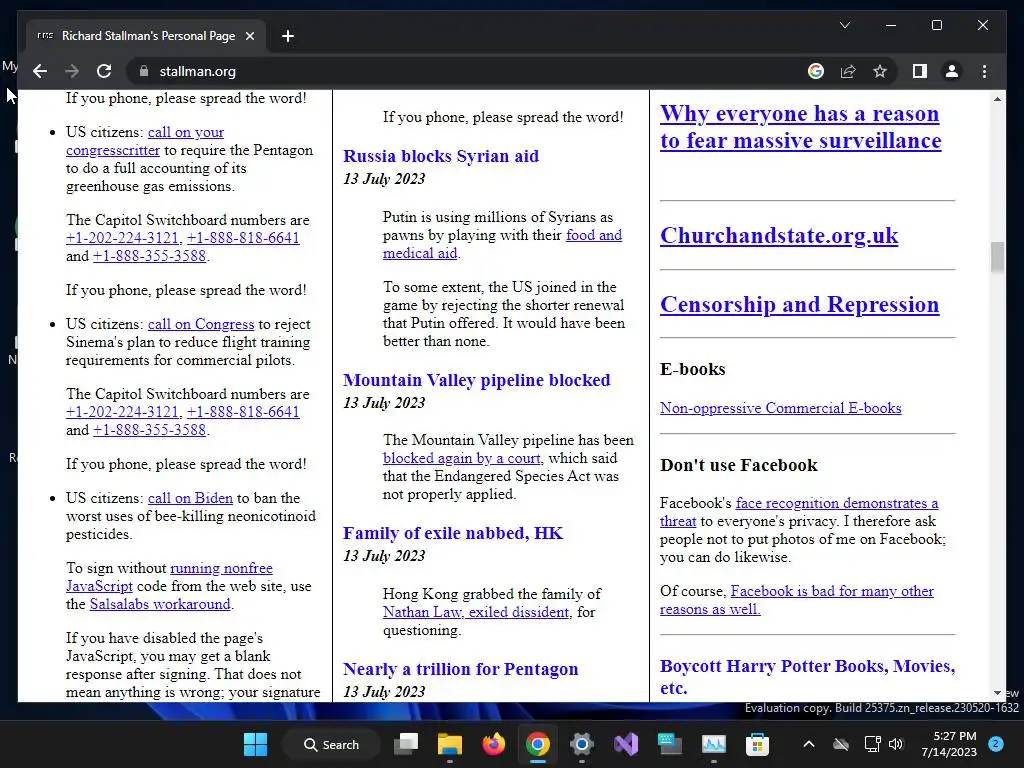1024x768 pixels.
Task: View site info lock icon
Action: [x=144, y=71]
